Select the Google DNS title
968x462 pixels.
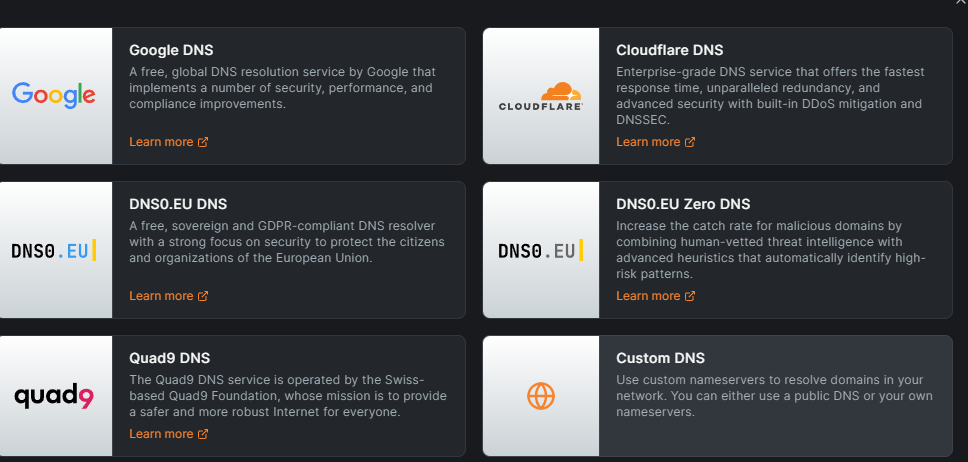171,50
